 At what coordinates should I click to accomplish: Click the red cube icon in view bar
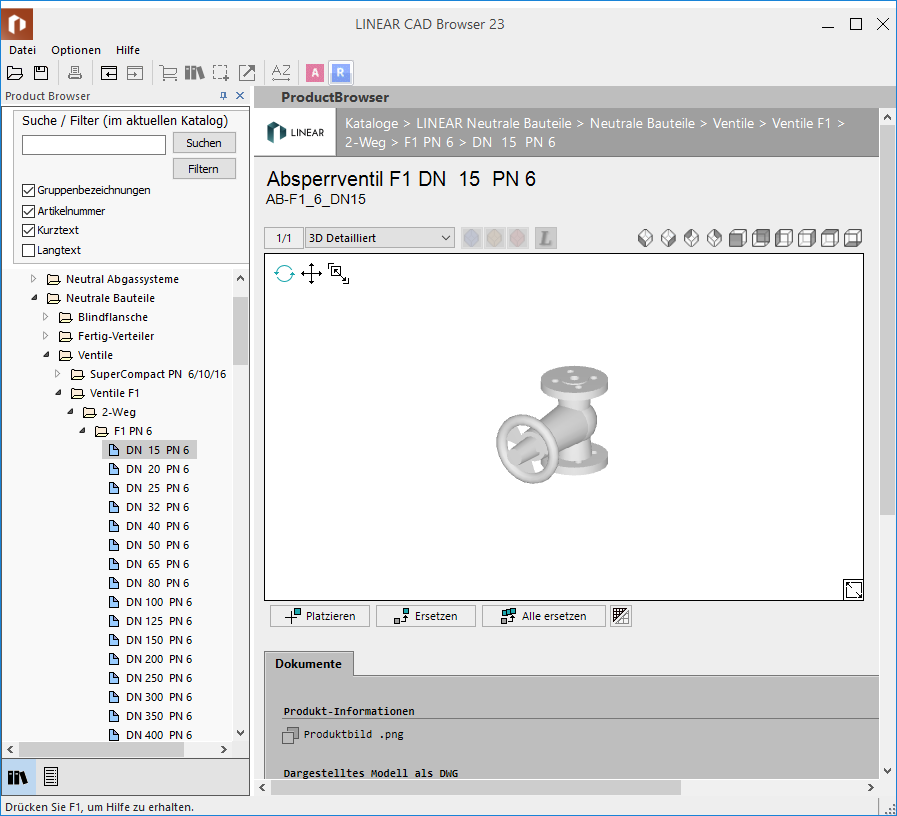click(517, 238)
